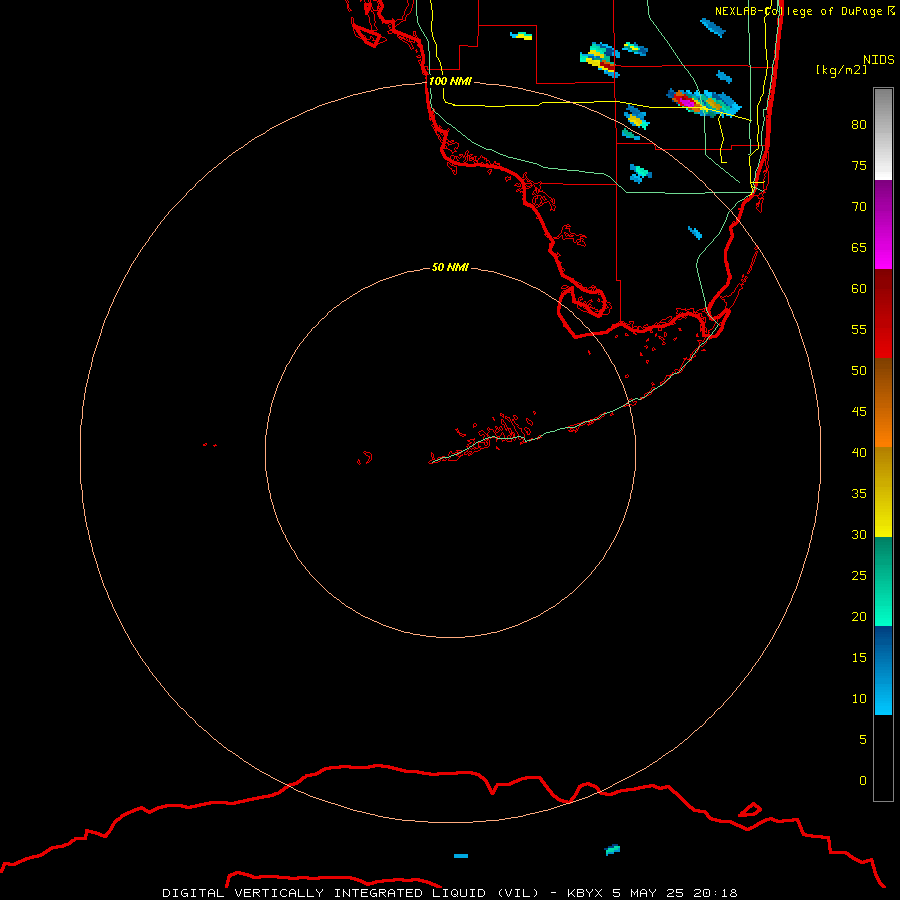Click the 45 value on the color scale
Screen dimensions: 900x900
(x=859, y=412)
